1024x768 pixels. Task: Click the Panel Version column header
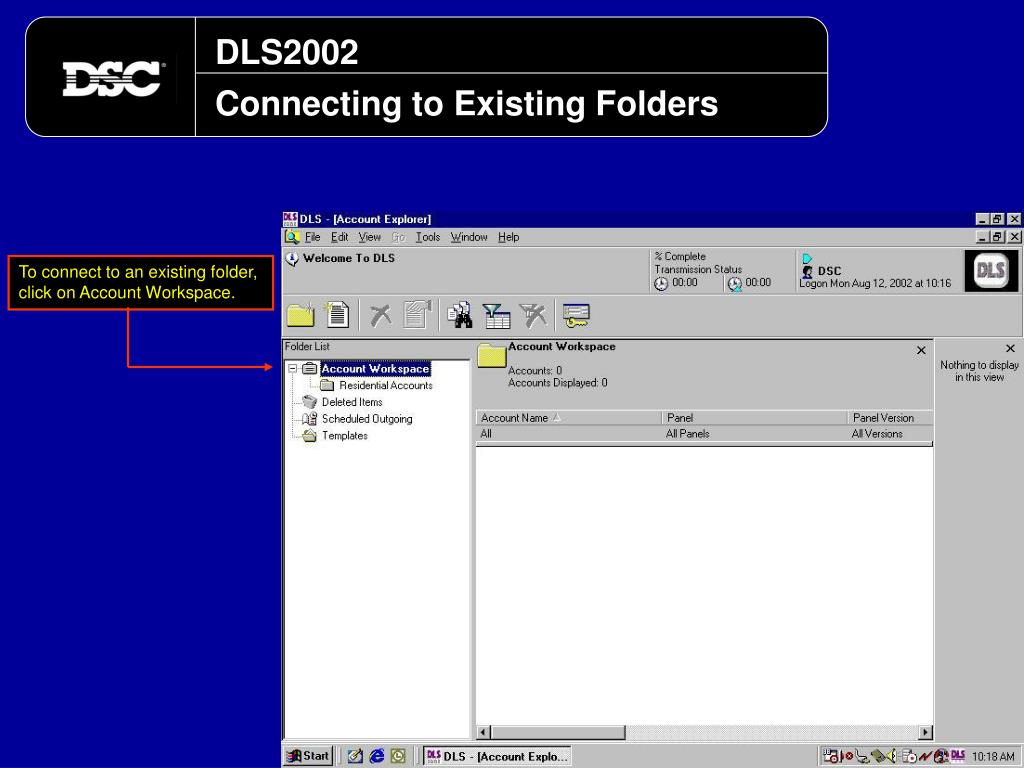(x=890, y=418)
